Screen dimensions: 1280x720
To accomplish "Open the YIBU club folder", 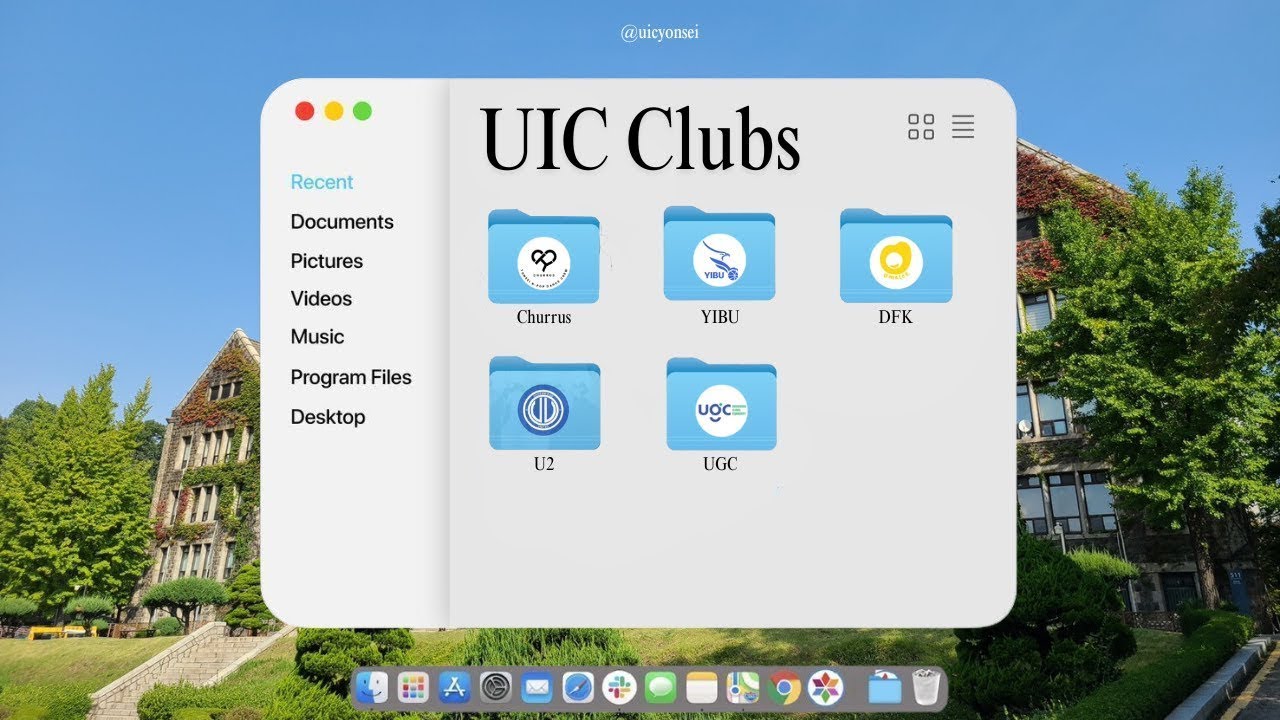I will coord(719,254).
